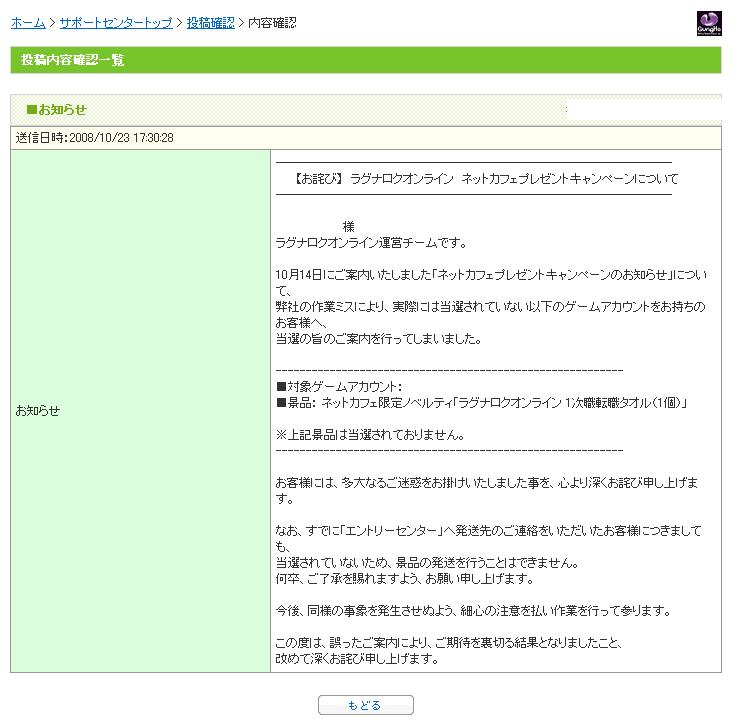Click the GungHo logo icon
This screenshot has height=723, width=736.
click(709, 23)
